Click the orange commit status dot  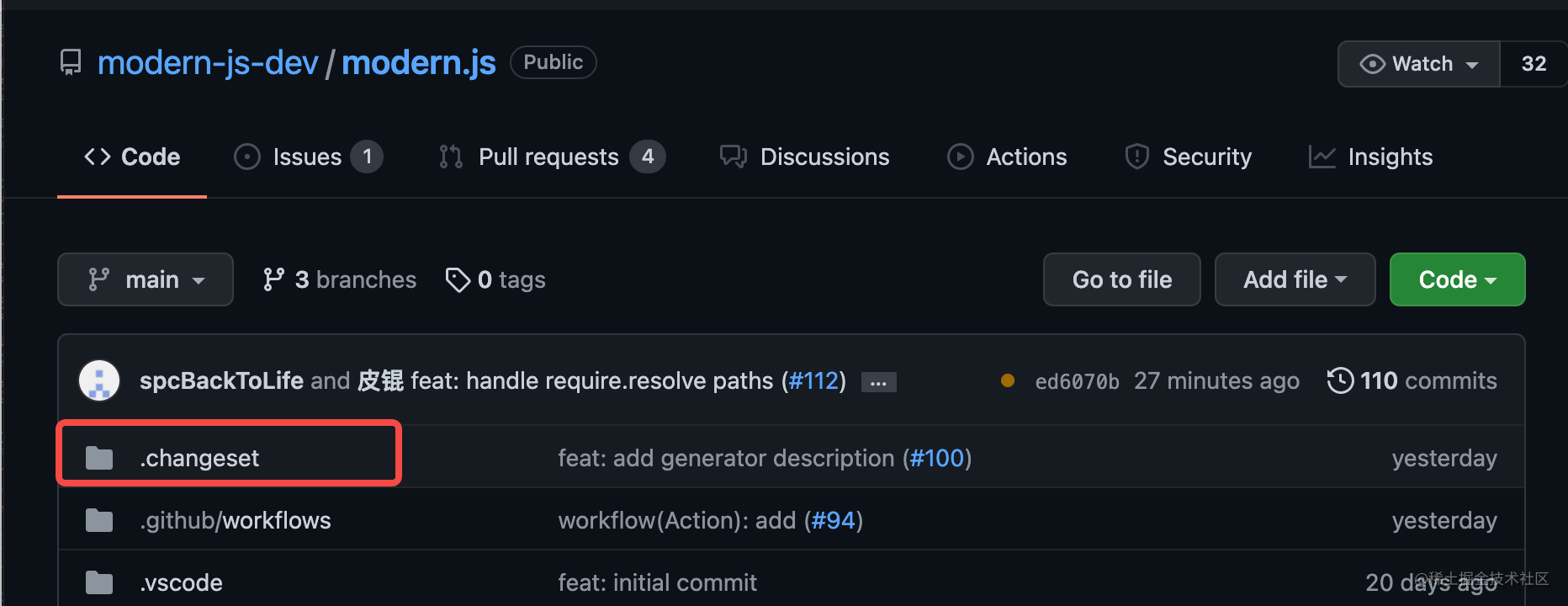(1007, 380)
